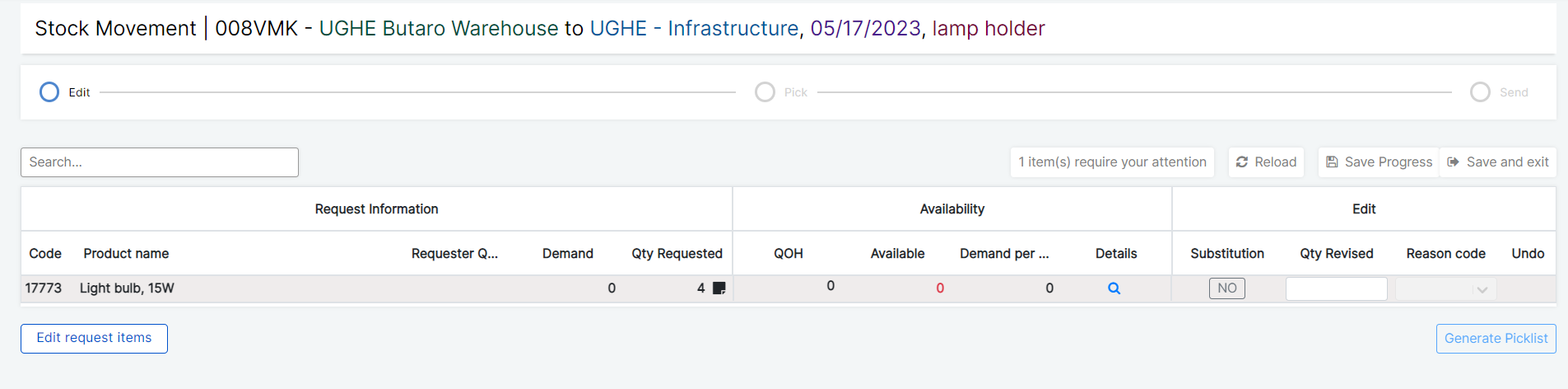Click the Requester Q... column header
Image resolution: width=1568 pixels, height=389 pixels.
[x=454, y=254]
